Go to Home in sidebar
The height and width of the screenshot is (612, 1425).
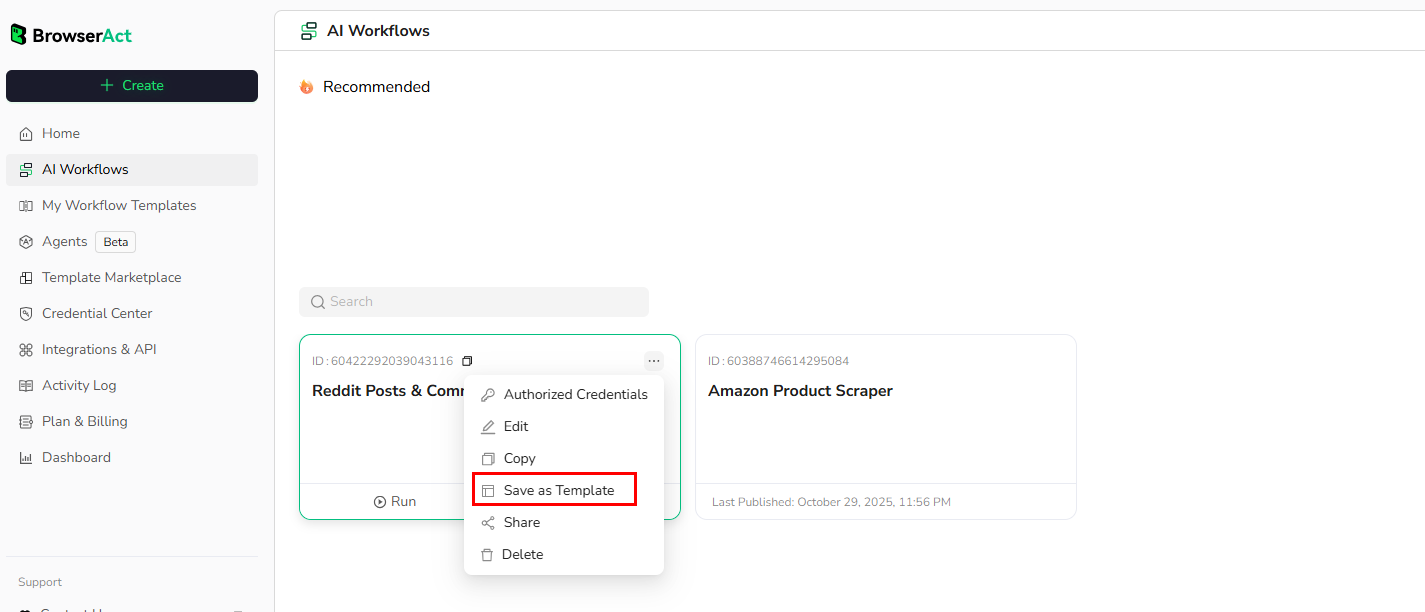tap(61, 134)
